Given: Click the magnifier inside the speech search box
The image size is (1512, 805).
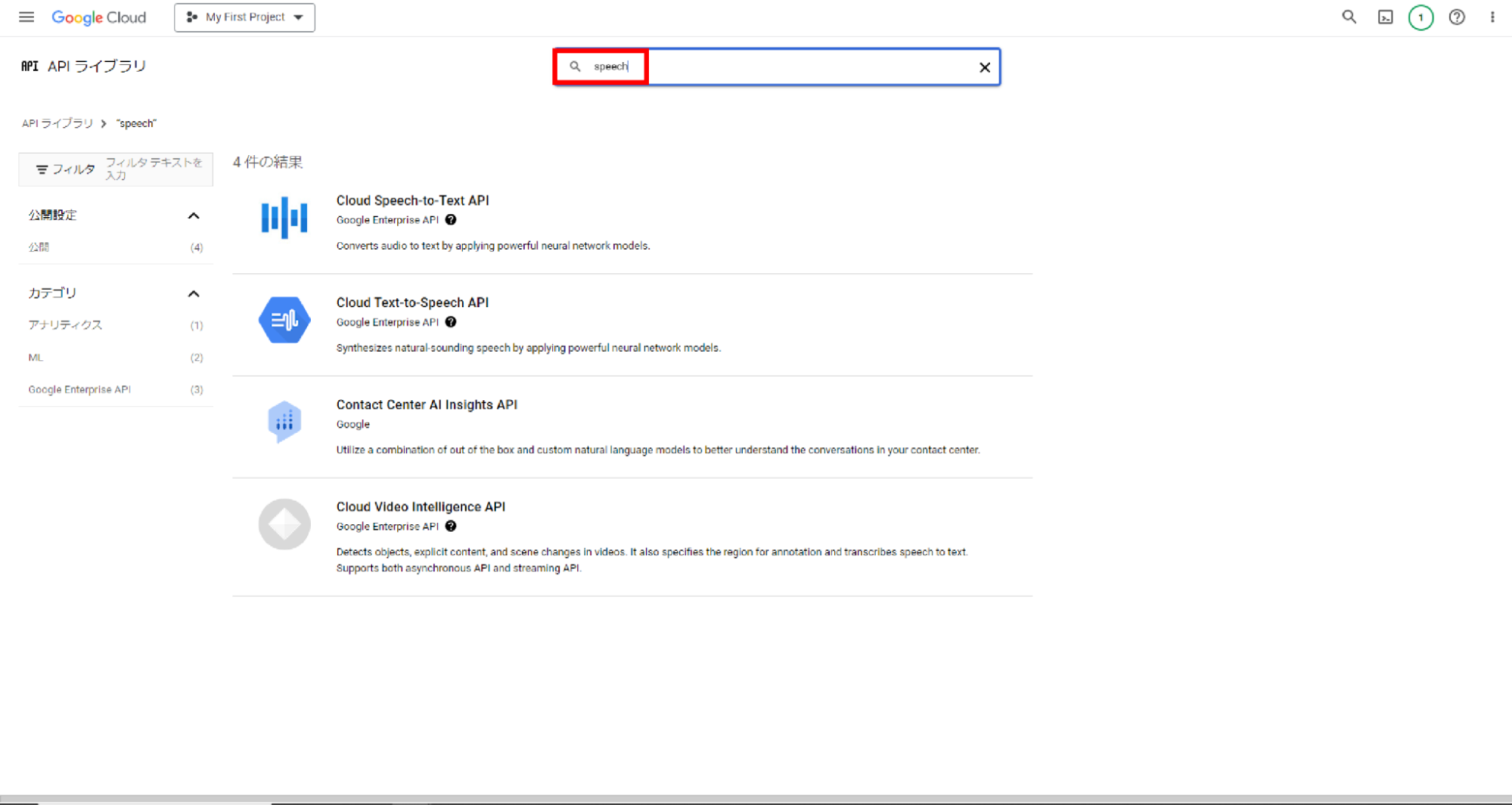Looking at the screenshot, I should [x=575, y=67].
